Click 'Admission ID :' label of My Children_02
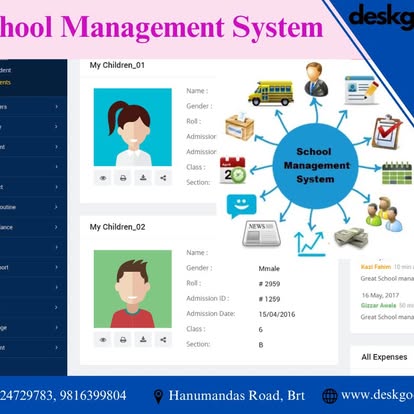This screenshot has height=414, width=414. tap(208, 299)
